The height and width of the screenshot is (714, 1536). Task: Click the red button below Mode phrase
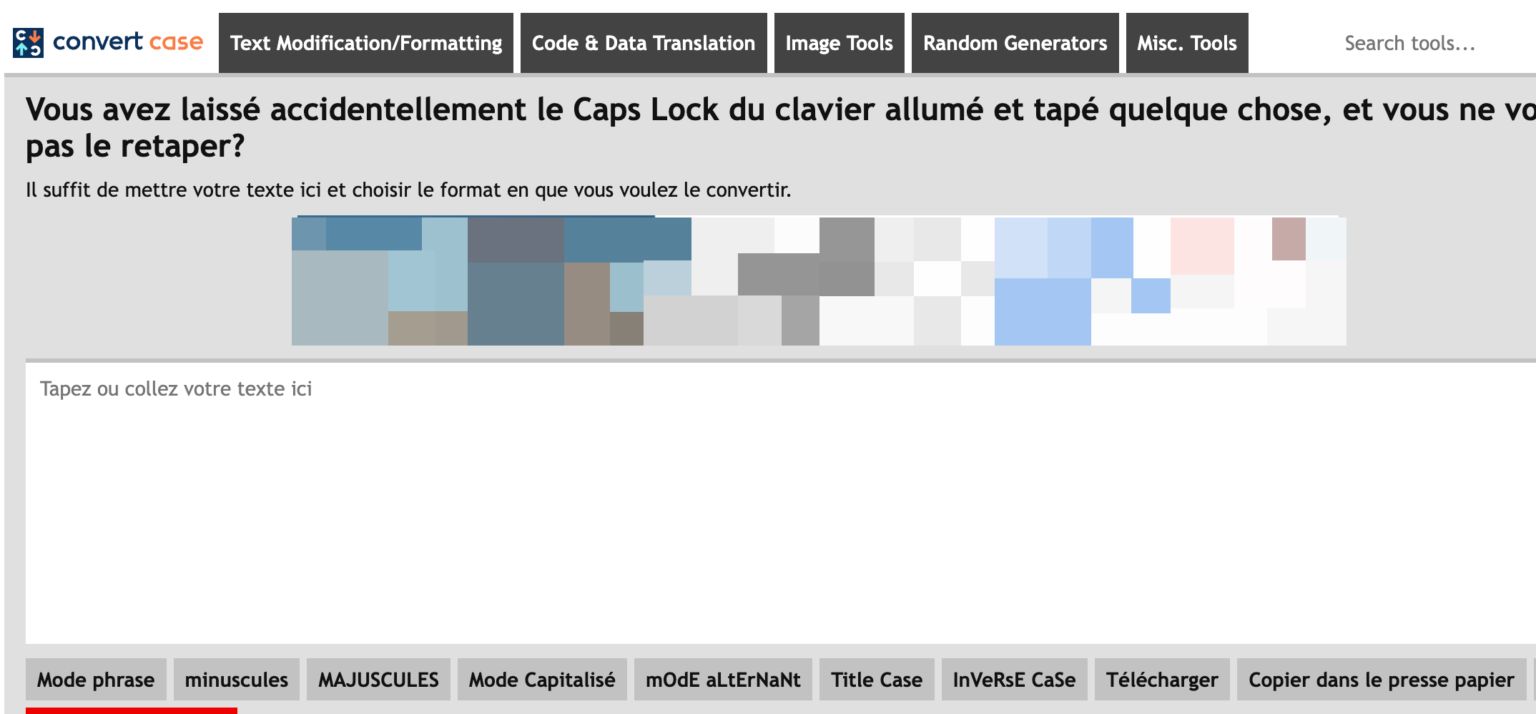tap(131, 710)
